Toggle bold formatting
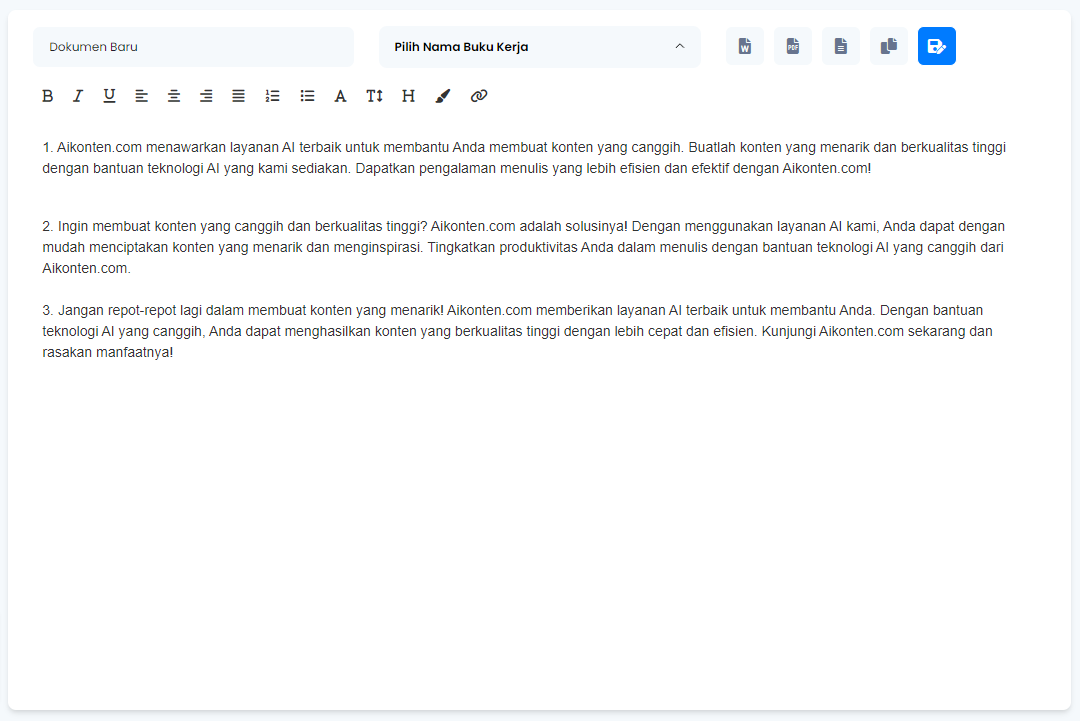 48,96
